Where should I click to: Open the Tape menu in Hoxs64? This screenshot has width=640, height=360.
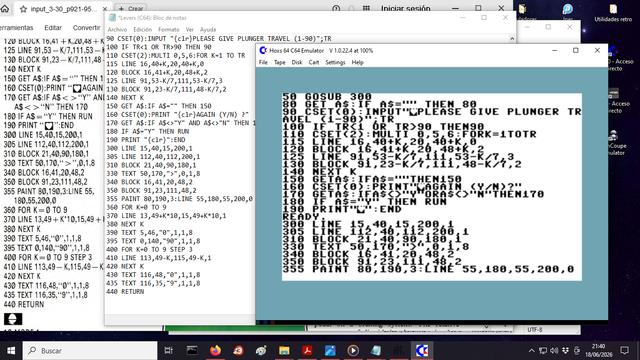[280, 62]
